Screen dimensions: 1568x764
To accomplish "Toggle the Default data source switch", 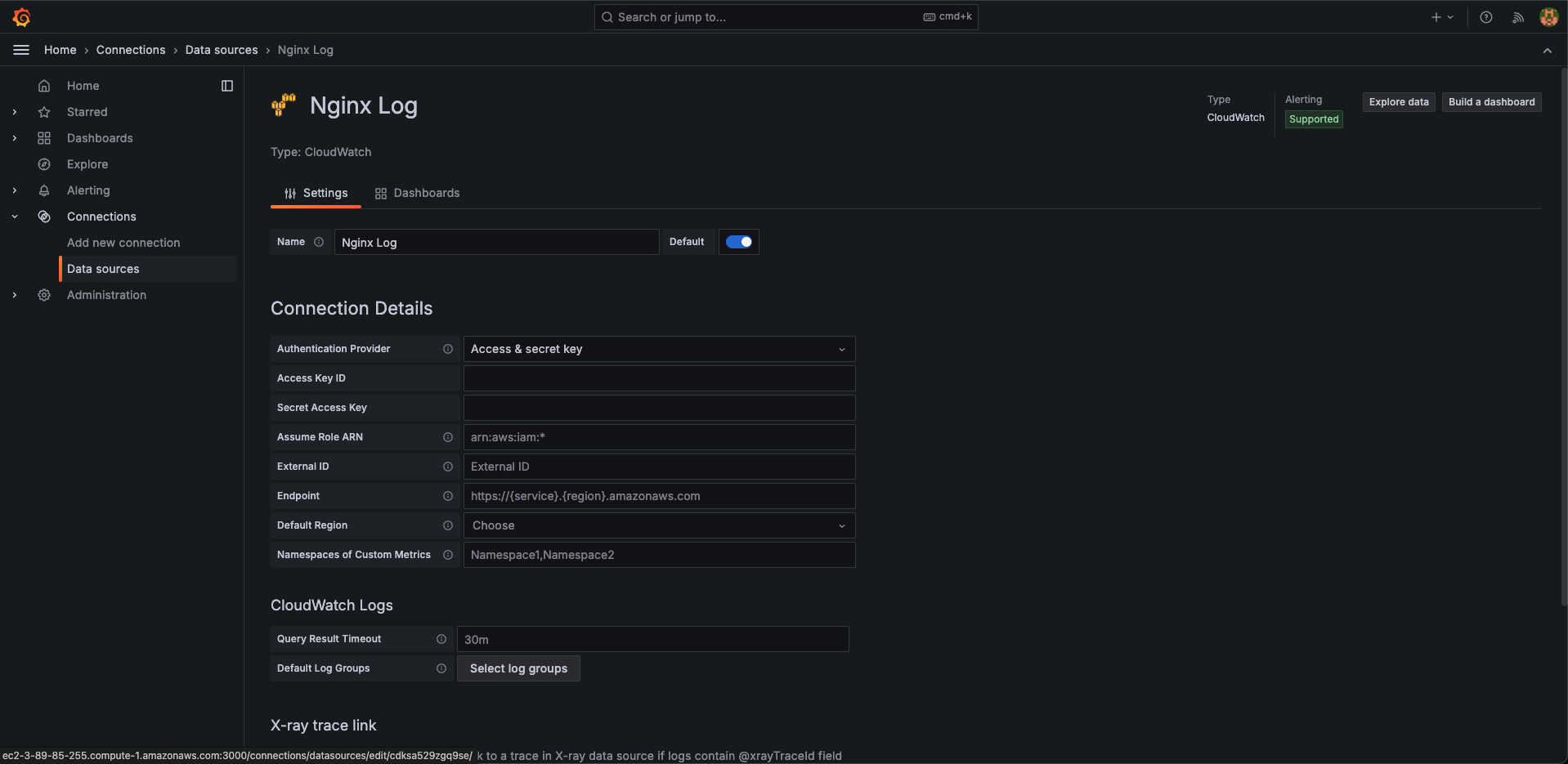I will pos(739,242).
